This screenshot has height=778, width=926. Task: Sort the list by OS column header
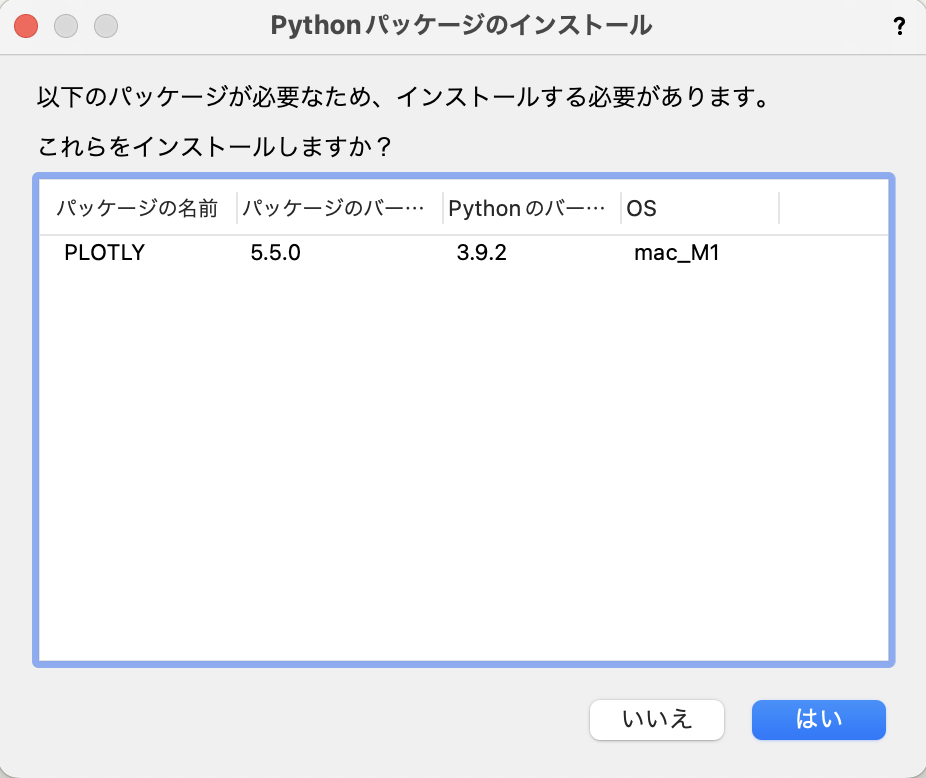pos(642,209)
